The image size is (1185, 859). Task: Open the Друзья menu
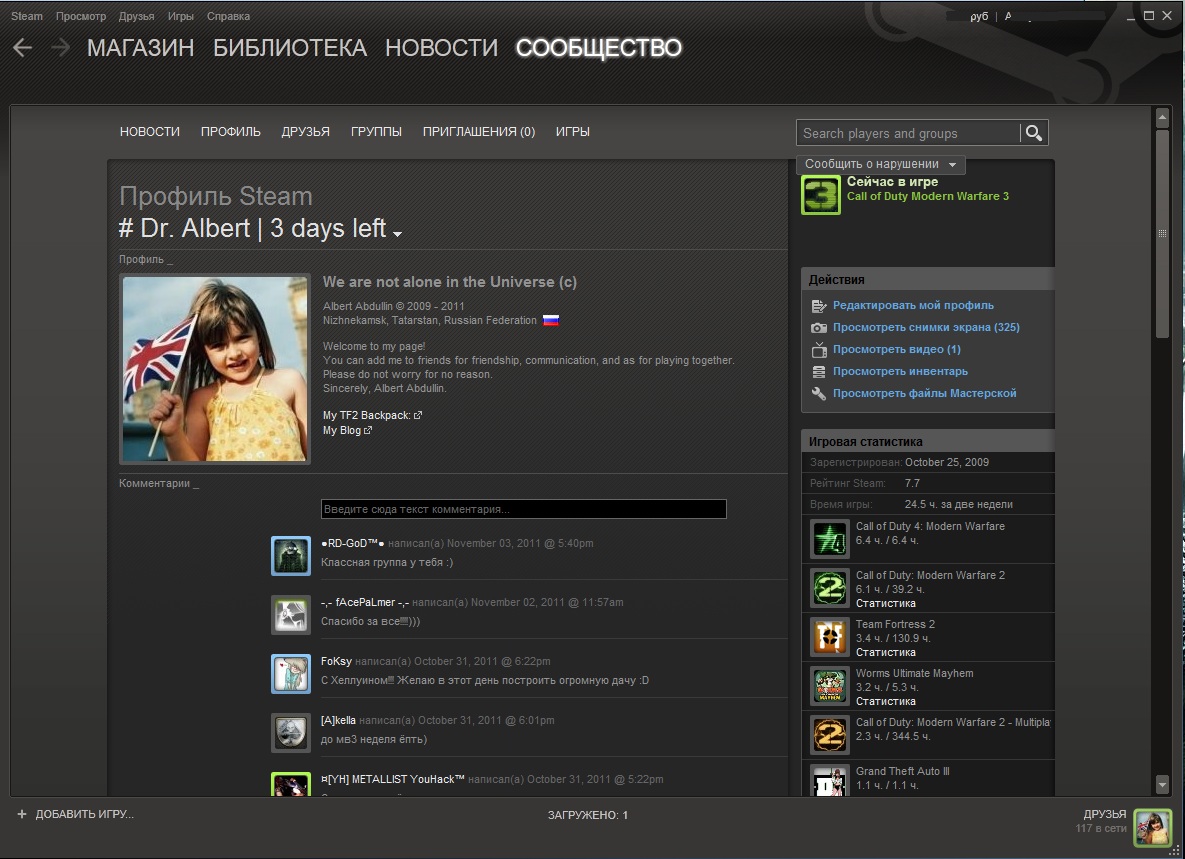click(x=137, y=16)
